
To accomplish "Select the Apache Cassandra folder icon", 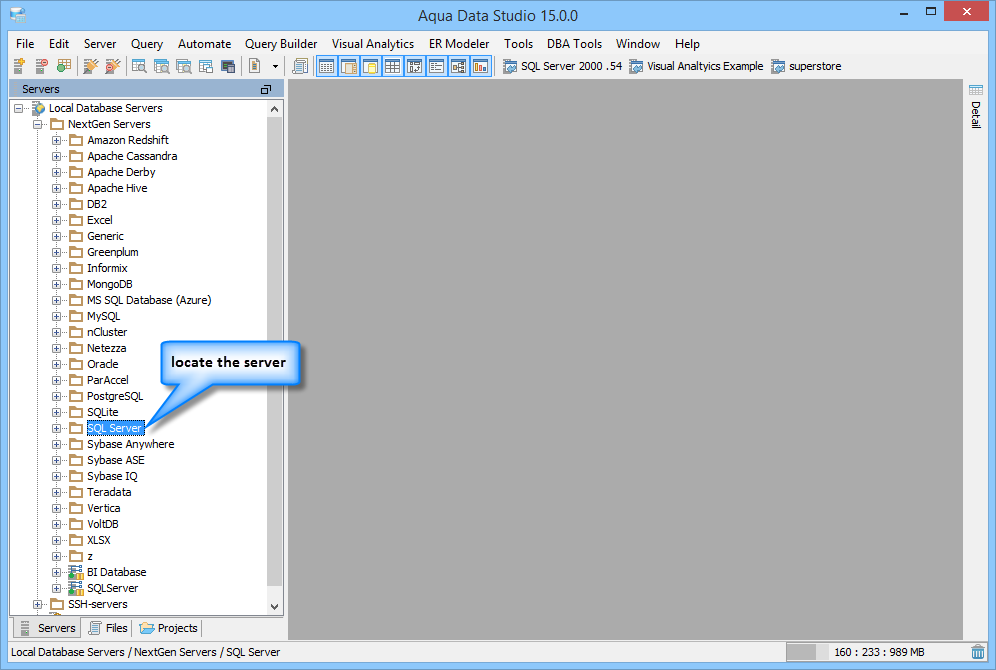I will pyautogui.click(x=76, y=156).
